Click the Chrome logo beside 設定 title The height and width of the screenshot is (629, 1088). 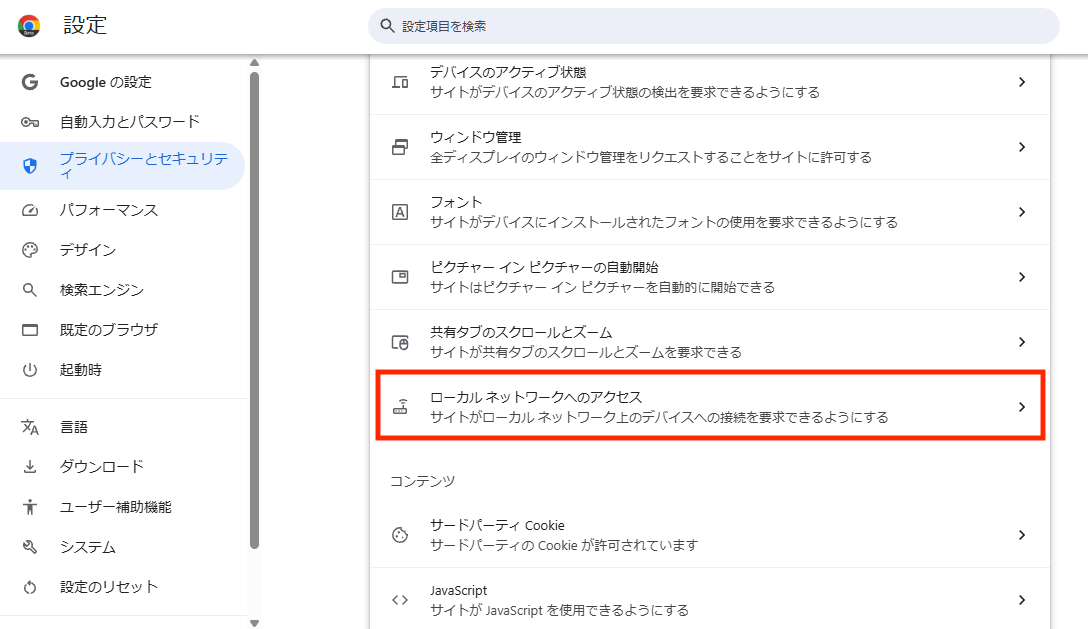pos(29,26)
